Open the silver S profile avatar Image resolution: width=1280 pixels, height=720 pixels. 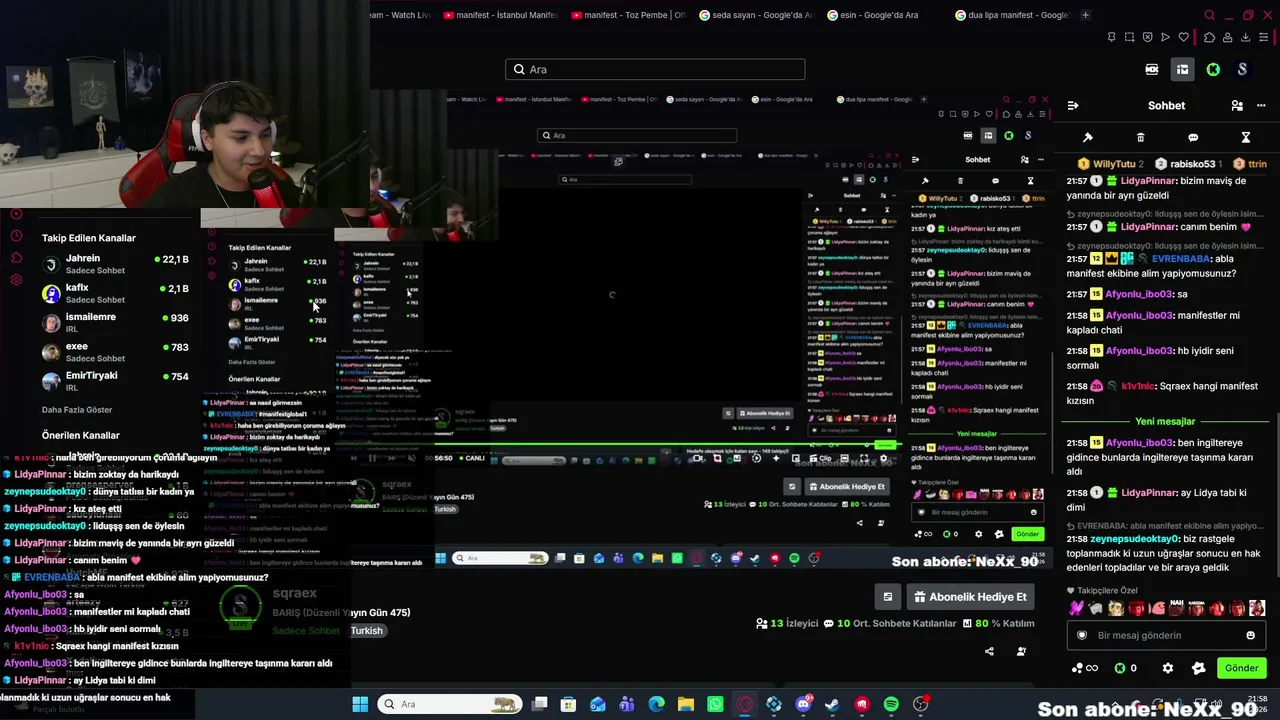point(1242,69)
